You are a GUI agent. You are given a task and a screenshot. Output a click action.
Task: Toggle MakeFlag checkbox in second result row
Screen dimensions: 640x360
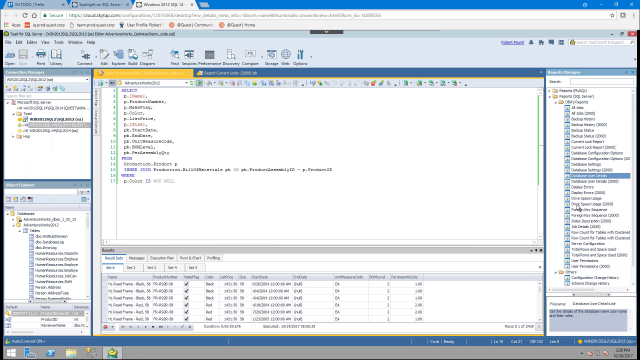click(187, 291)
